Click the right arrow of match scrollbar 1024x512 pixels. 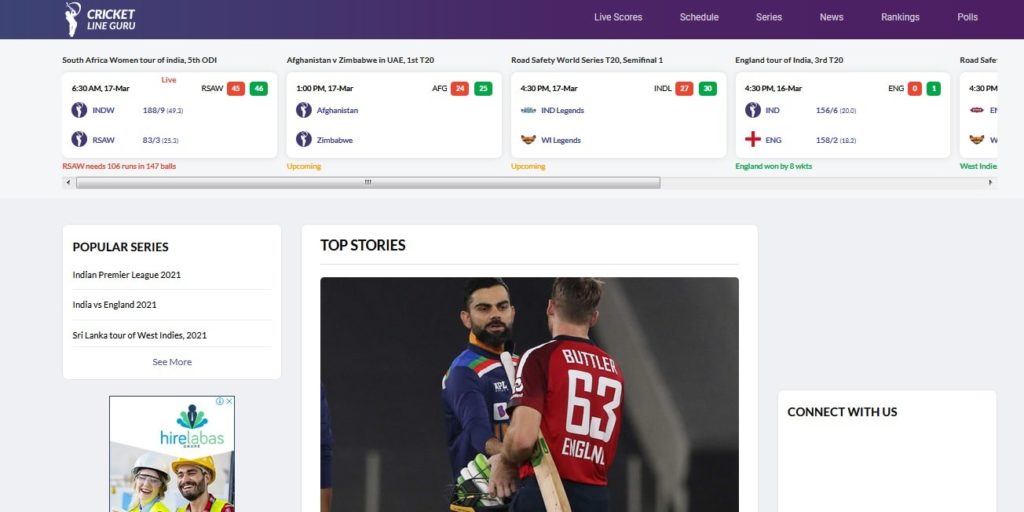pos(990,182)
